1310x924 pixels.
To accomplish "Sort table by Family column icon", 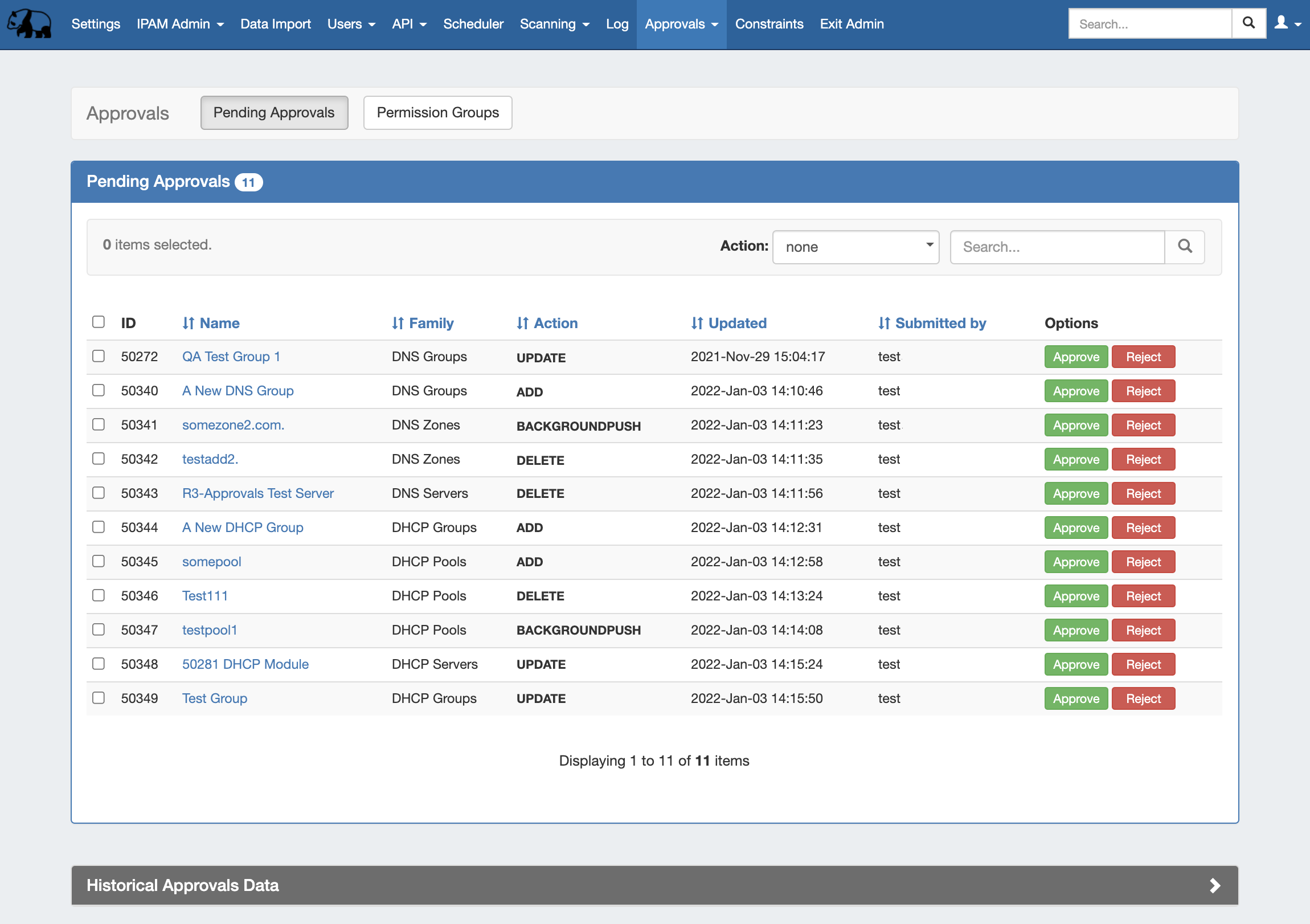I will pos(398,323).
